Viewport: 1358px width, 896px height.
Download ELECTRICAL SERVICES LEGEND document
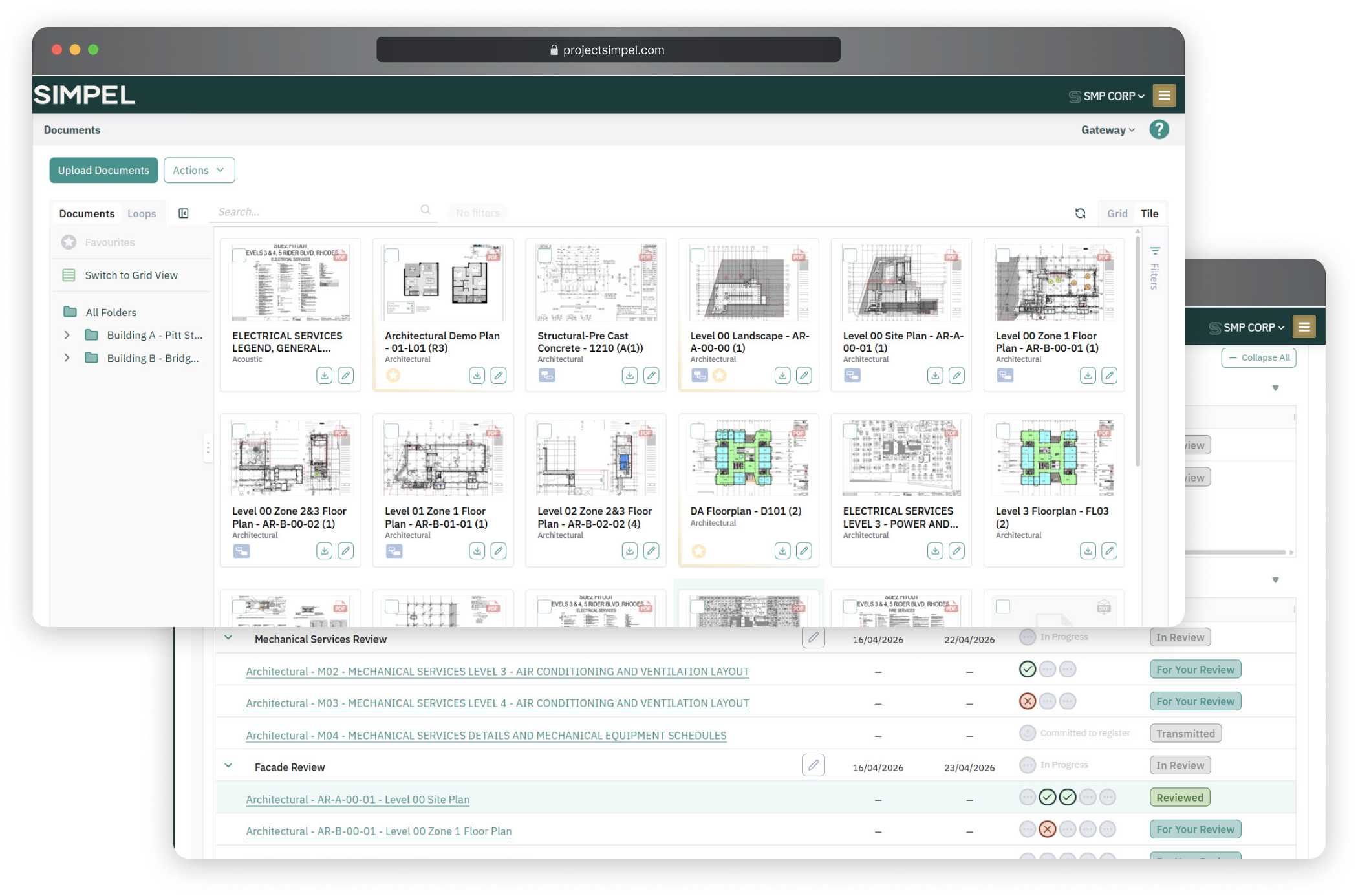324,375
